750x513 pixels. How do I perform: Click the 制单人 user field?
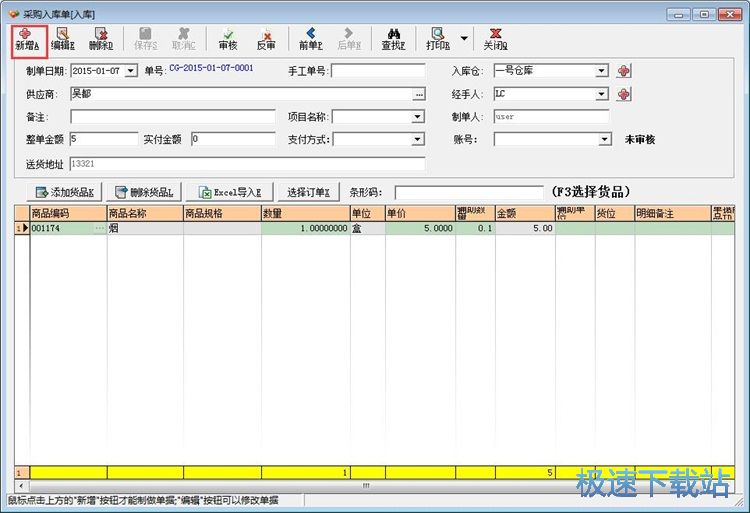click(551, 117)
